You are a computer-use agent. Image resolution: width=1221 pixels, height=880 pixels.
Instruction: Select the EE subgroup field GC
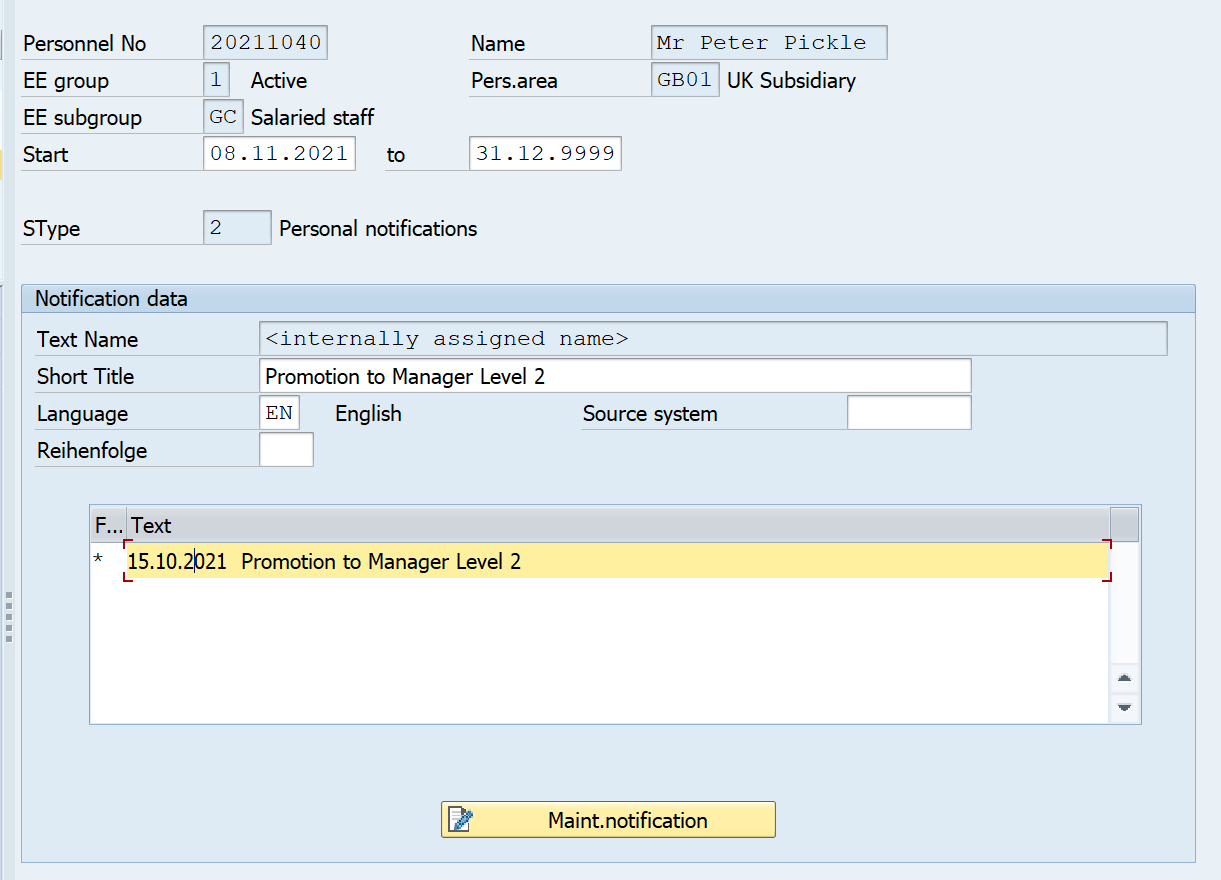tap(223, 117)
